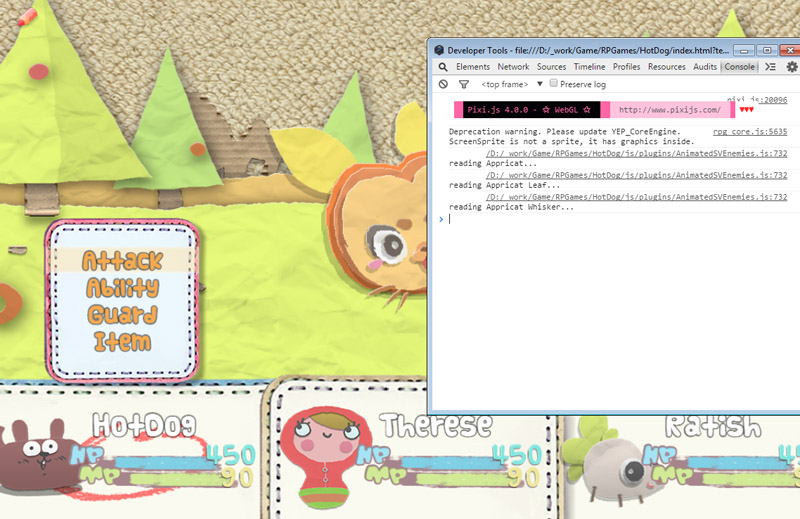Toggle the console filter funnel icon
The width and height of the screenshot is (800, 519).
464,84
